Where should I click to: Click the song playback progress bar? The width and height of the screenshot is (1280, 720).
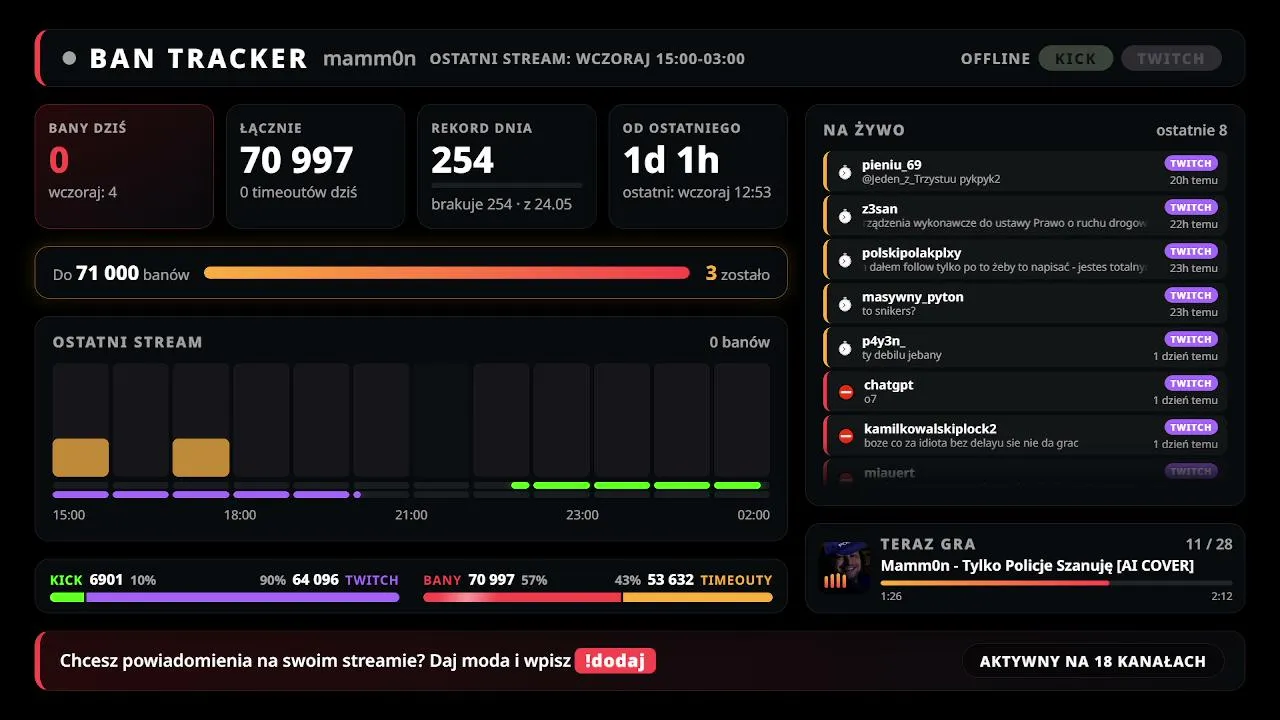point(1056,582)
